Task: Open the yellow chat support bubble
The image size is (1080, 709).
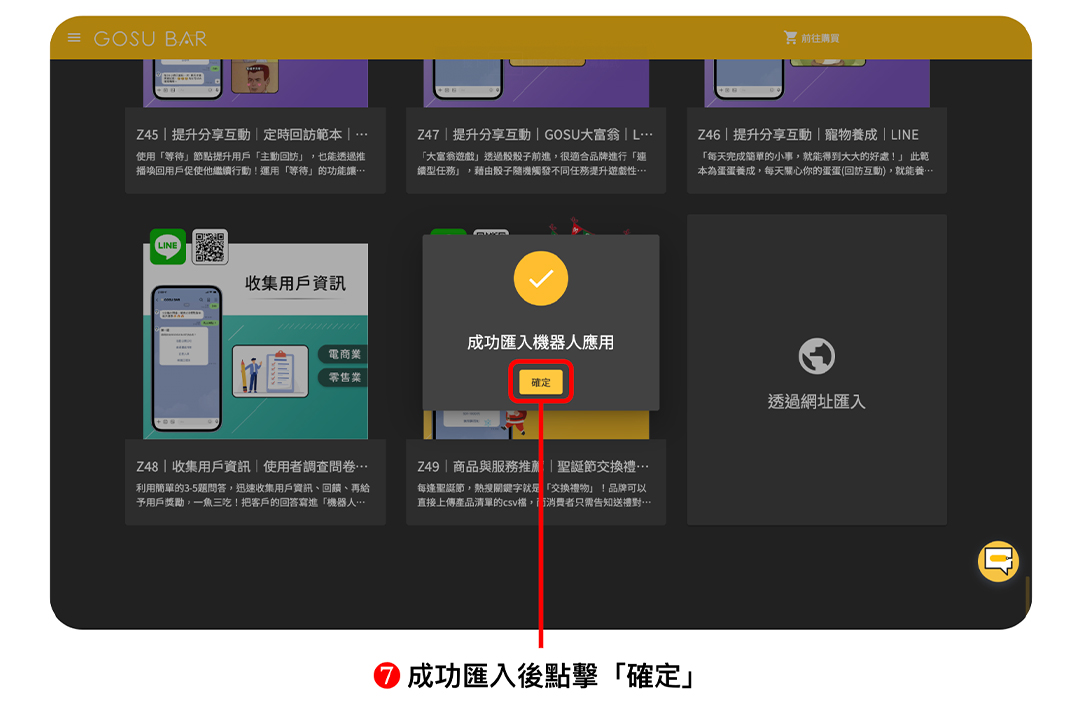Action: point(998,561)
